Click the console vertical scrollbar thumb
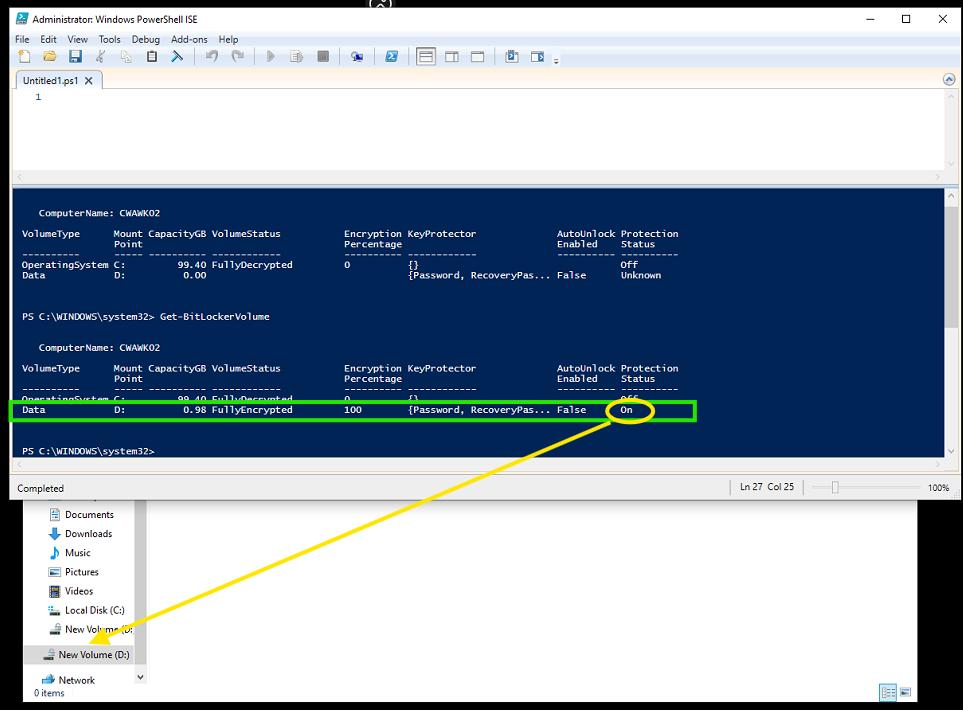Screen dimensions: 963x710 pyautogui.click(x=951, y=268)
